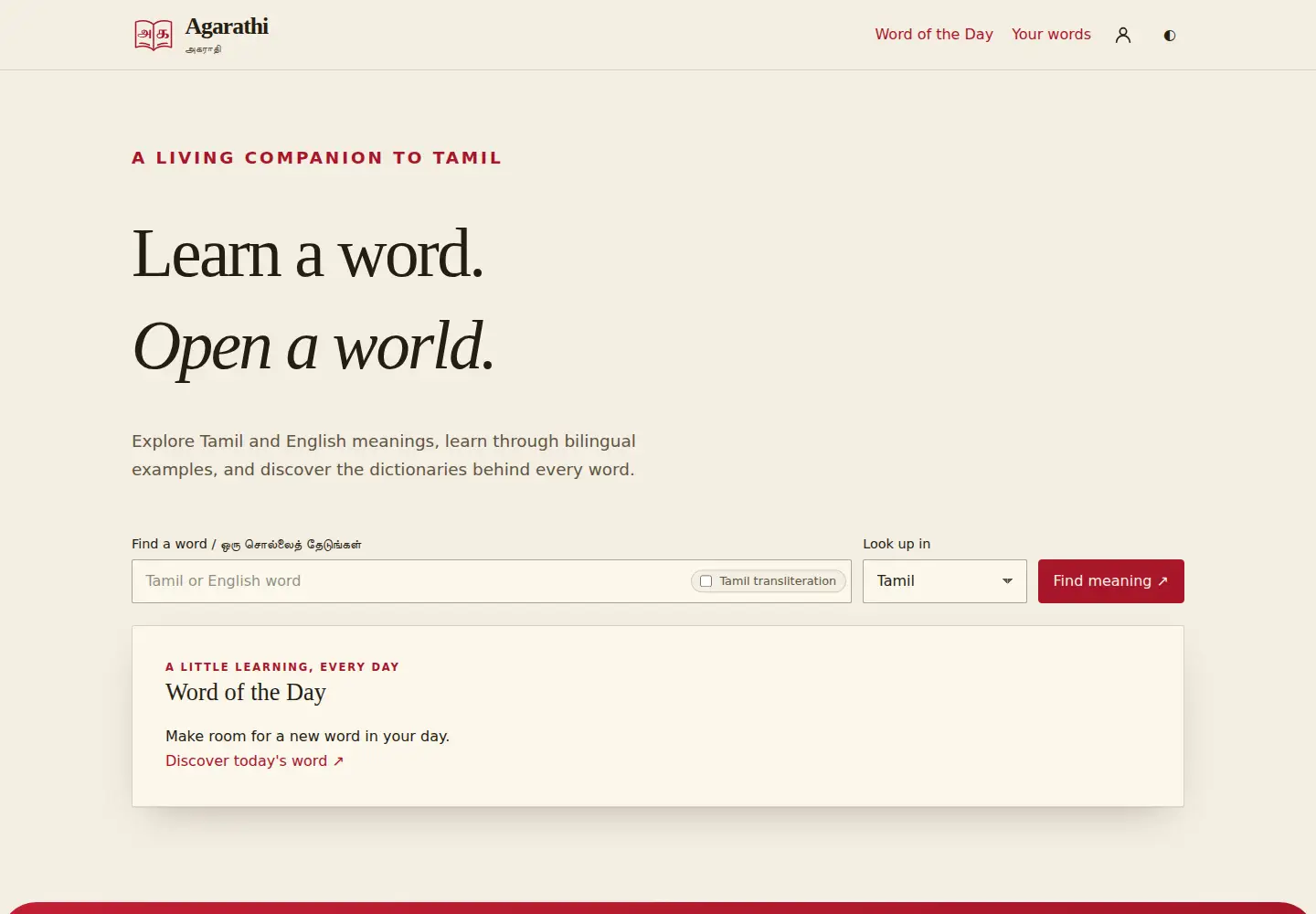Image resolution: width=1316 pixels, height=914 pixels.
Task: Click 'A LITTLE LEARNING, EVERY DAY' caption
Action: click(x=282, y=666)
